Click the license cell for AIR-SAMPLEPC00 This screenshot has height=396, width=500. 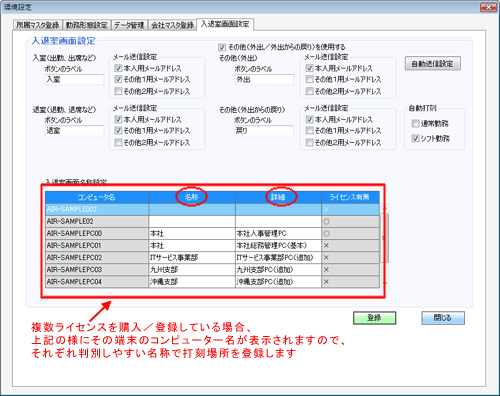click(350, 233)
